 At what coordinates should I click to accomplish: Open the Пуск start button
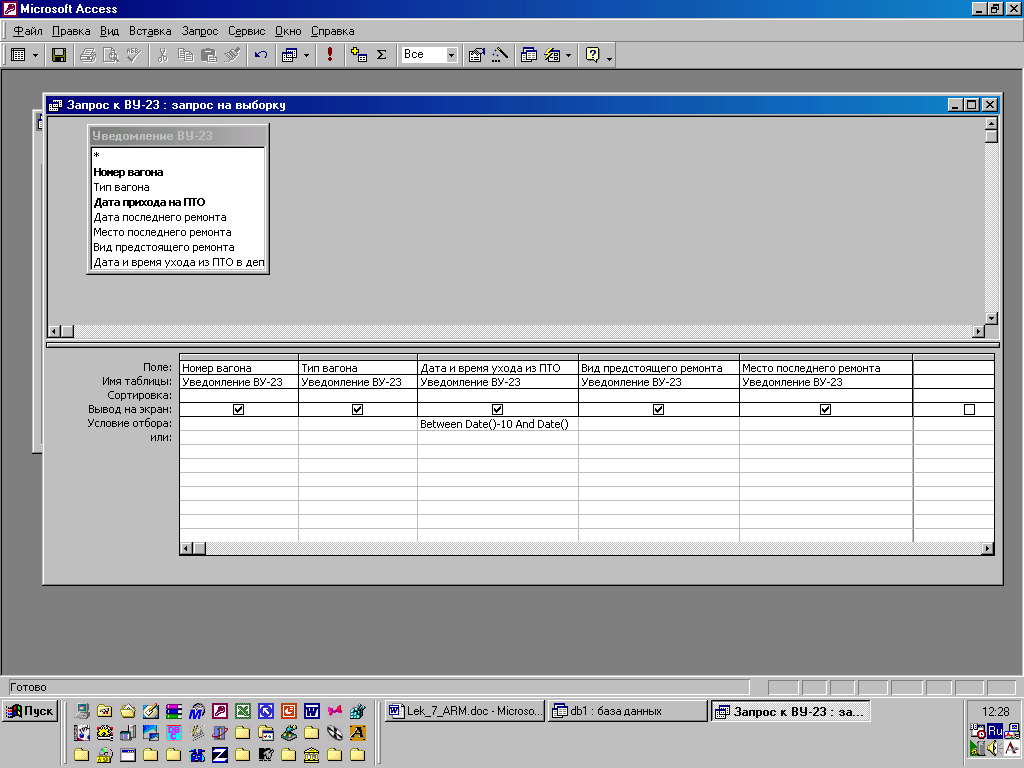click(30, 711)
